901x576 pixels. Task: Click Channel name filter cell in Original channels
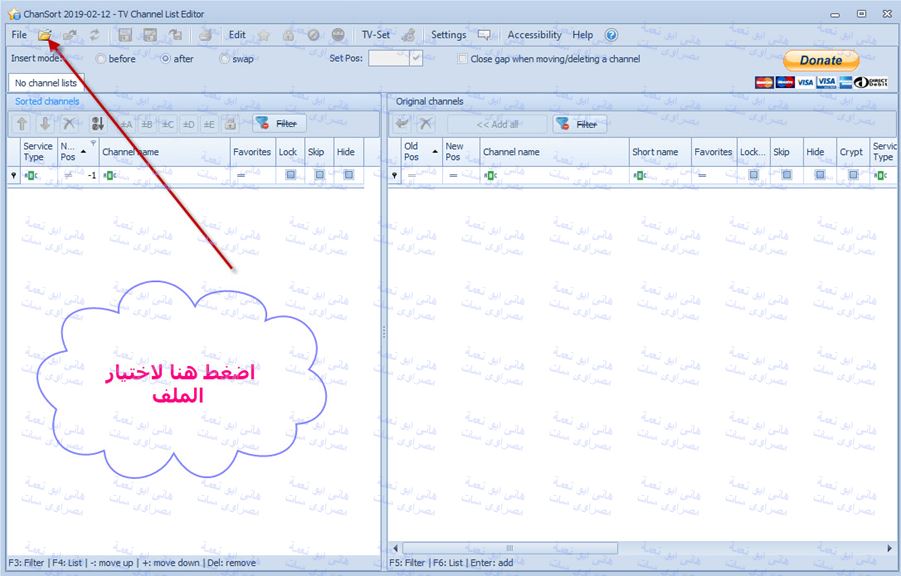(555, 175)
